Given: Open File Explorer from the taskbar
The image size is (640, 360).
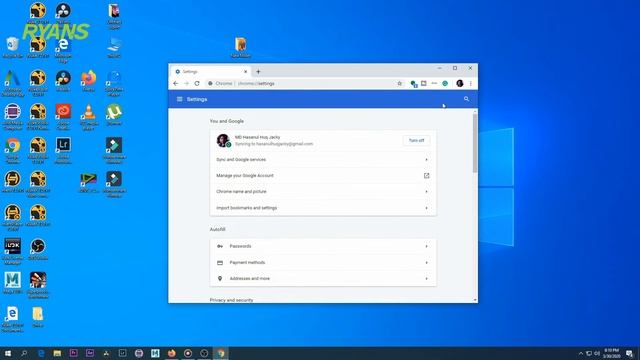Looking at the screenshot, I should click(57, 353).
